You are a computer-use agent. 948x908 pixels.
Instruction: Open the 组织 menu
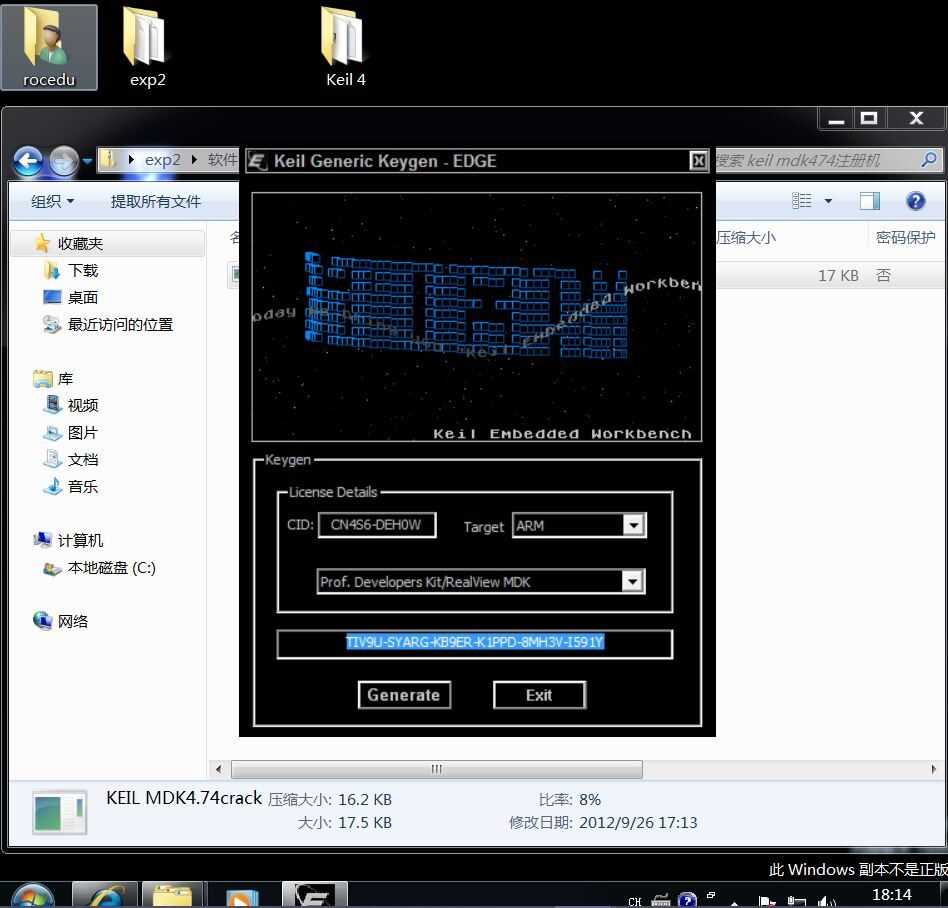tap(53, 201)
